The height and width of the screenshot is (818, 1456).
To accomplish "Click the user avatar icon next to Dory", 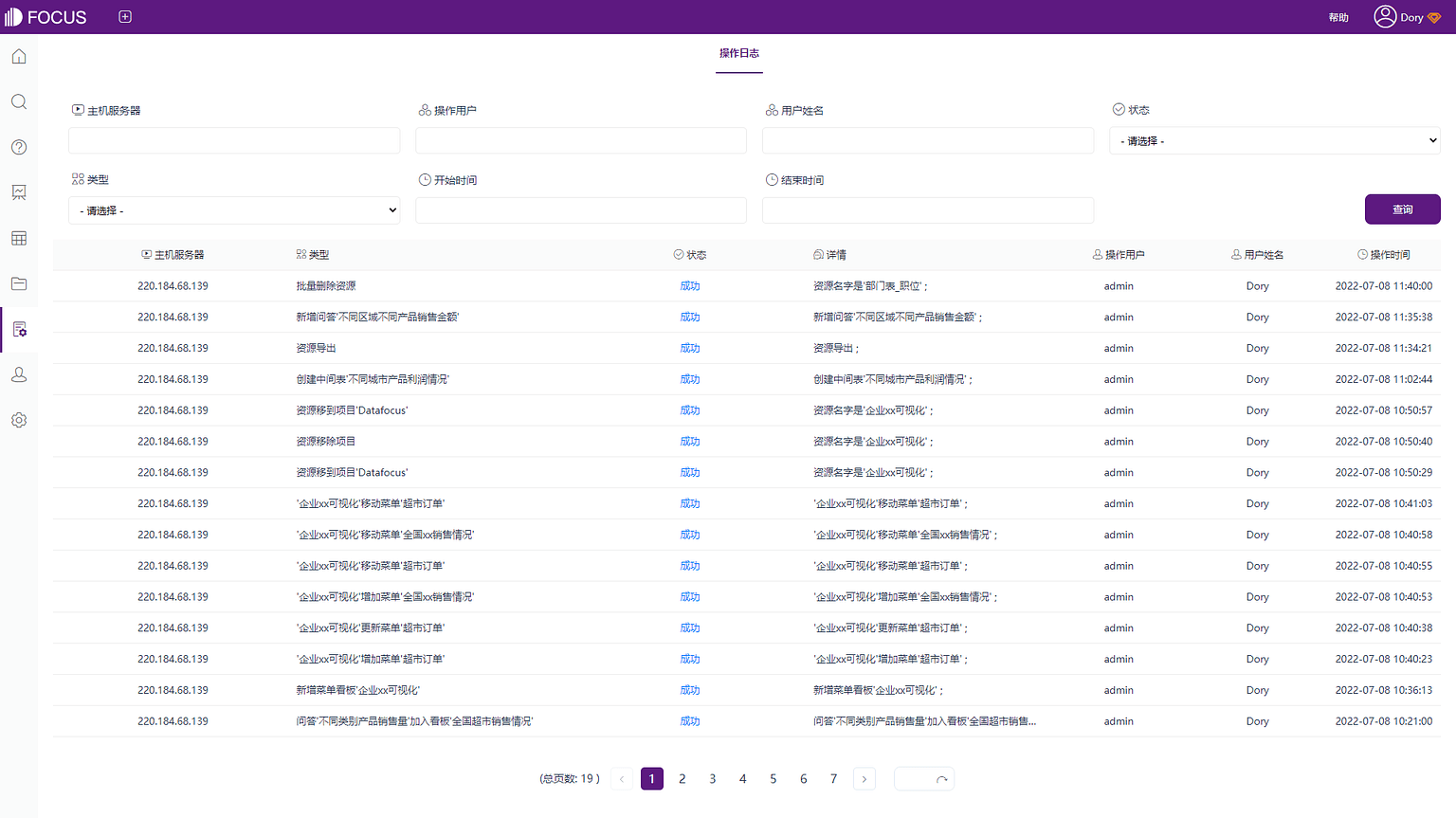I will 1385,17.
